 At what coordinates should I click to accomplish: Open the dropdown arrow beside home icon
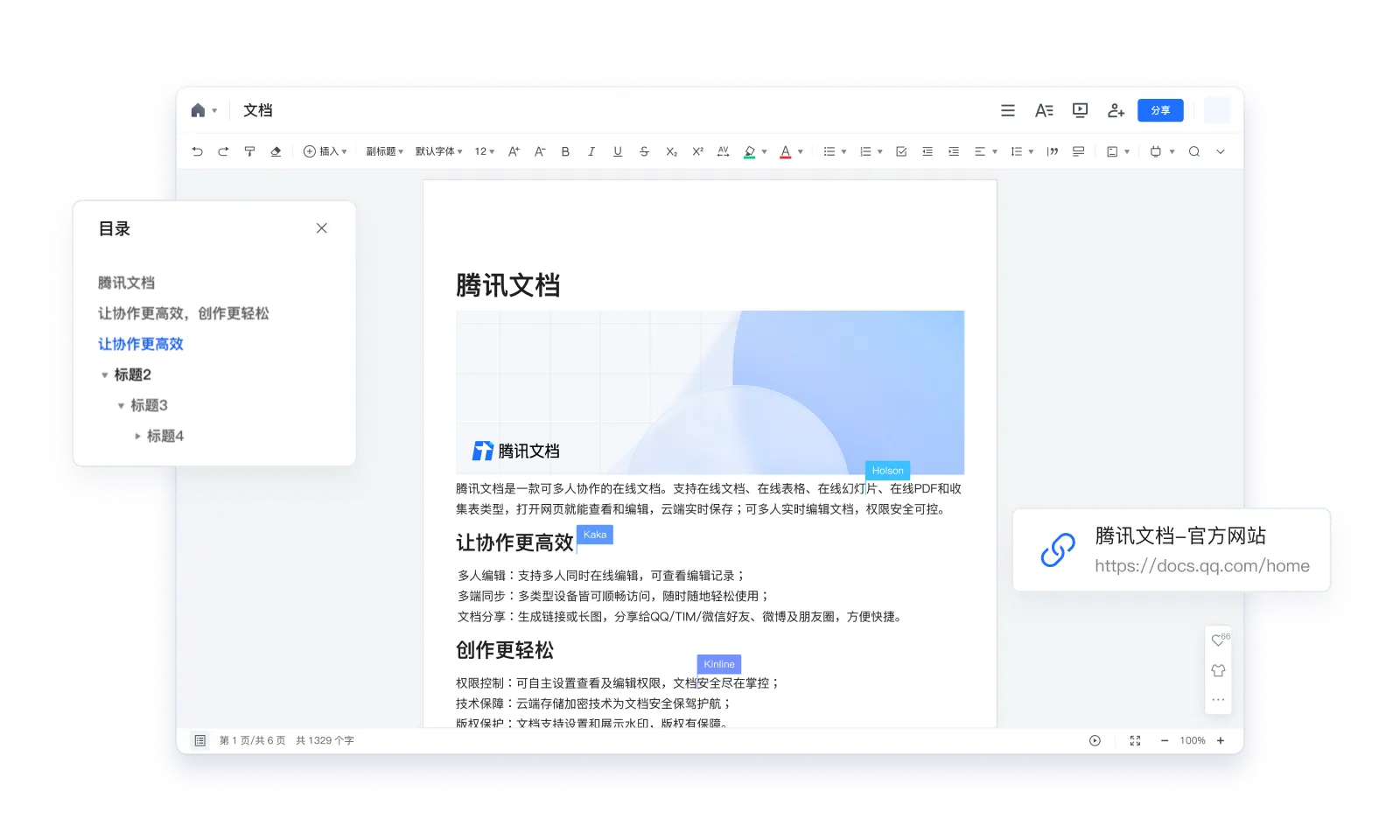(214, 111)
